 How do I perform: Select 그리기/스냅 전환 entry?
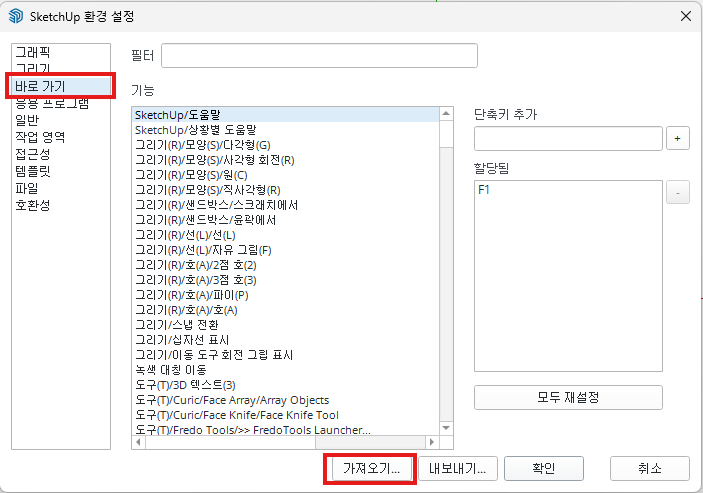click(x=286, y=325)
